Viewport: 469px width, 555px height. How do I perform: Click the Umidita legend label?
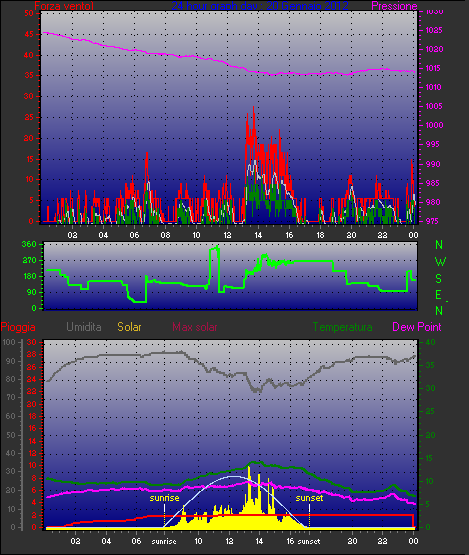(x=84, y=327)
